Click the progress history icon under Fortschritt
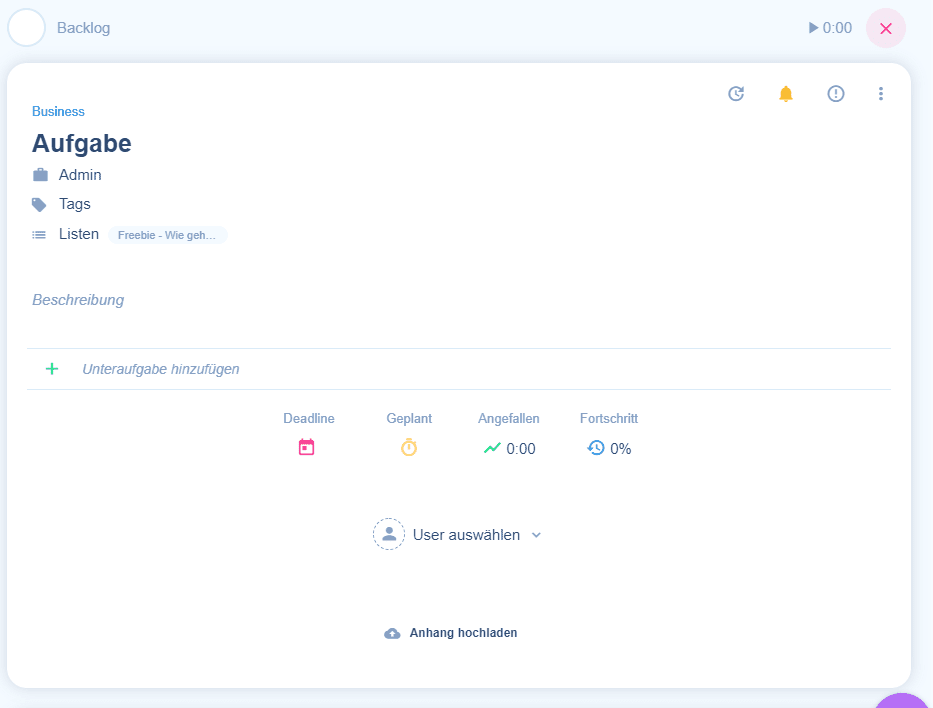The height and width of the screenshot is (708, 933). point(596,447)
